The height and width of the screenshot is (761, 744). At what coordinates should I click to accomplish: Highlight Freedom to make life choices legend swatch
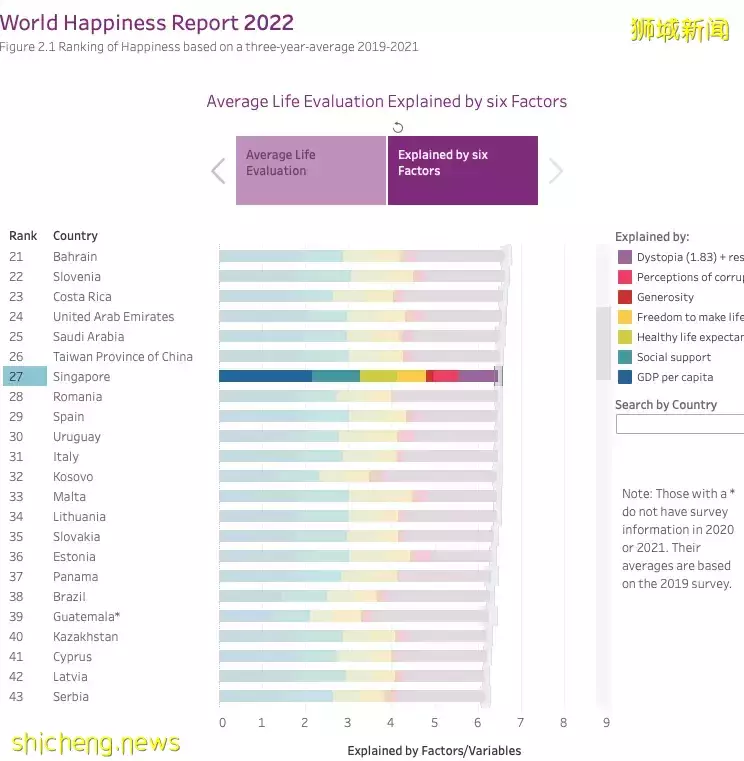click(x=625, y=317)
